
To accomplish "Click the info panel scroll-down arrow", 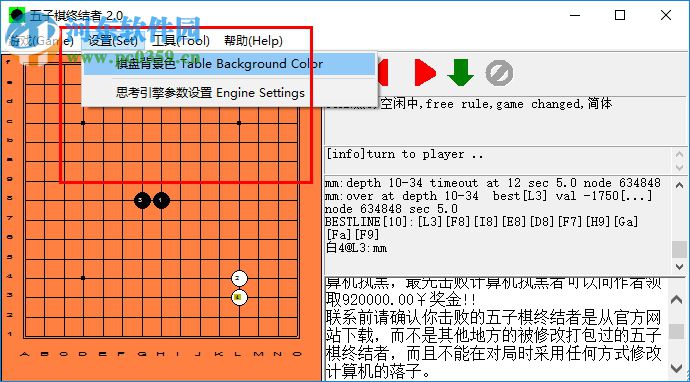I will [679, 167].
